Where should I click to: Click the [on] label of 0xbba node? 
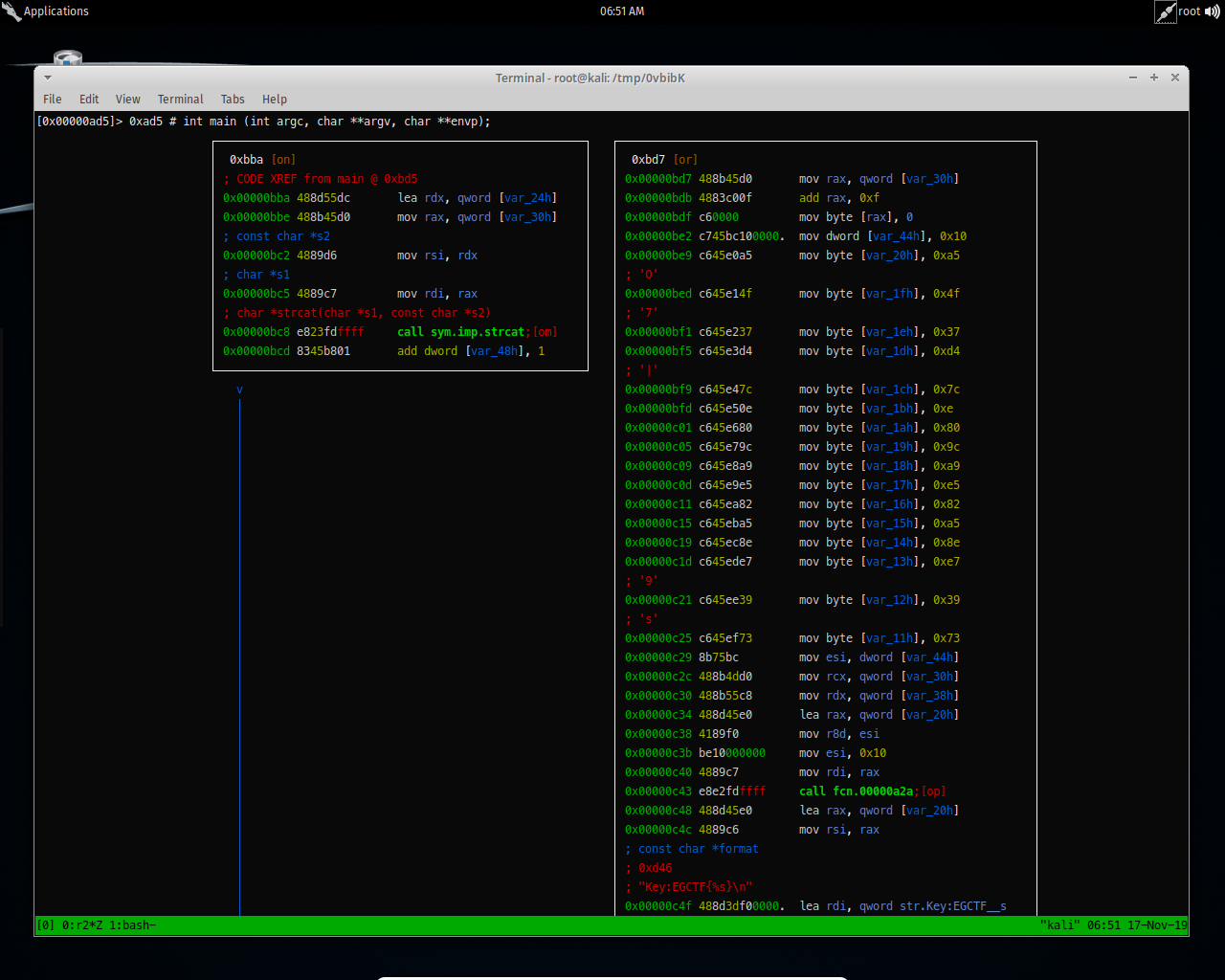(283, 160)
